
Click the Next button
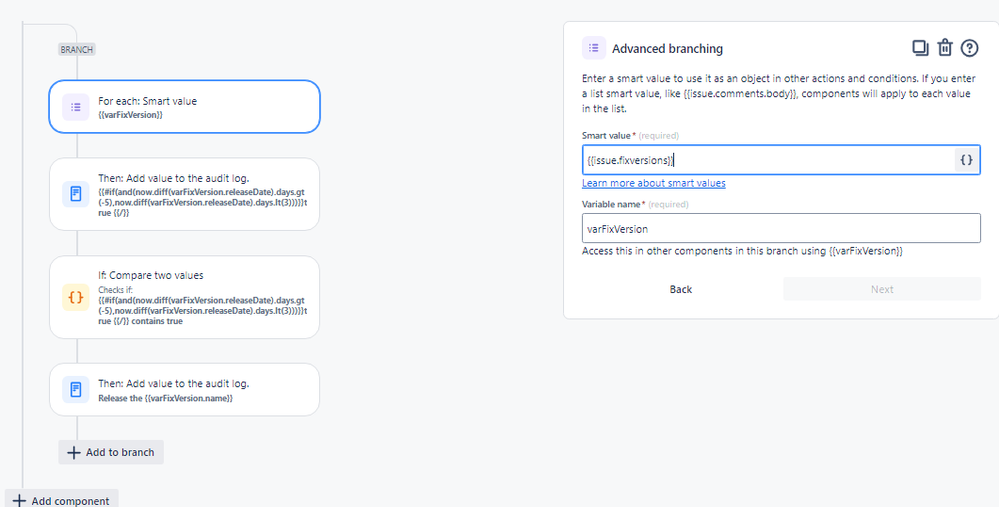pos(882,289)
